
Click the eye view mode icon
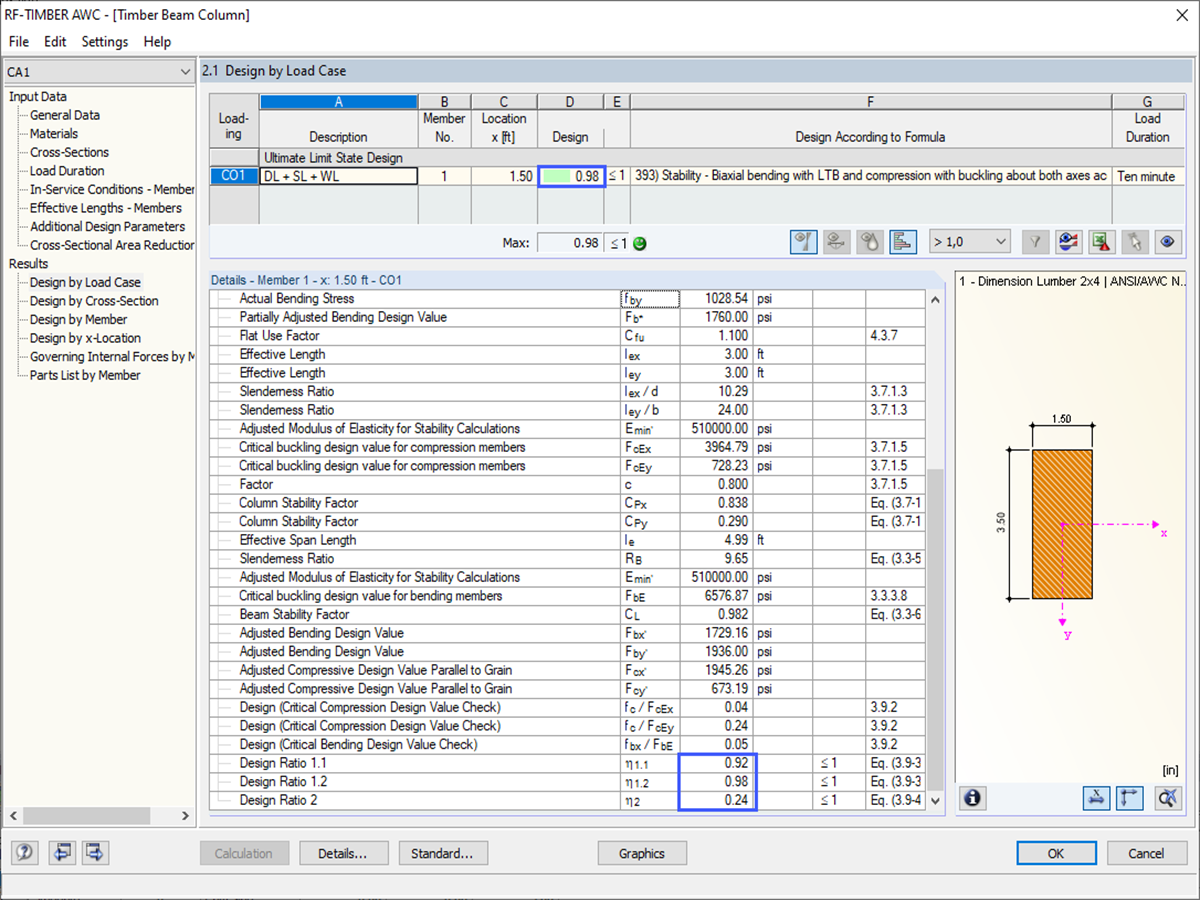[1168, 241]
